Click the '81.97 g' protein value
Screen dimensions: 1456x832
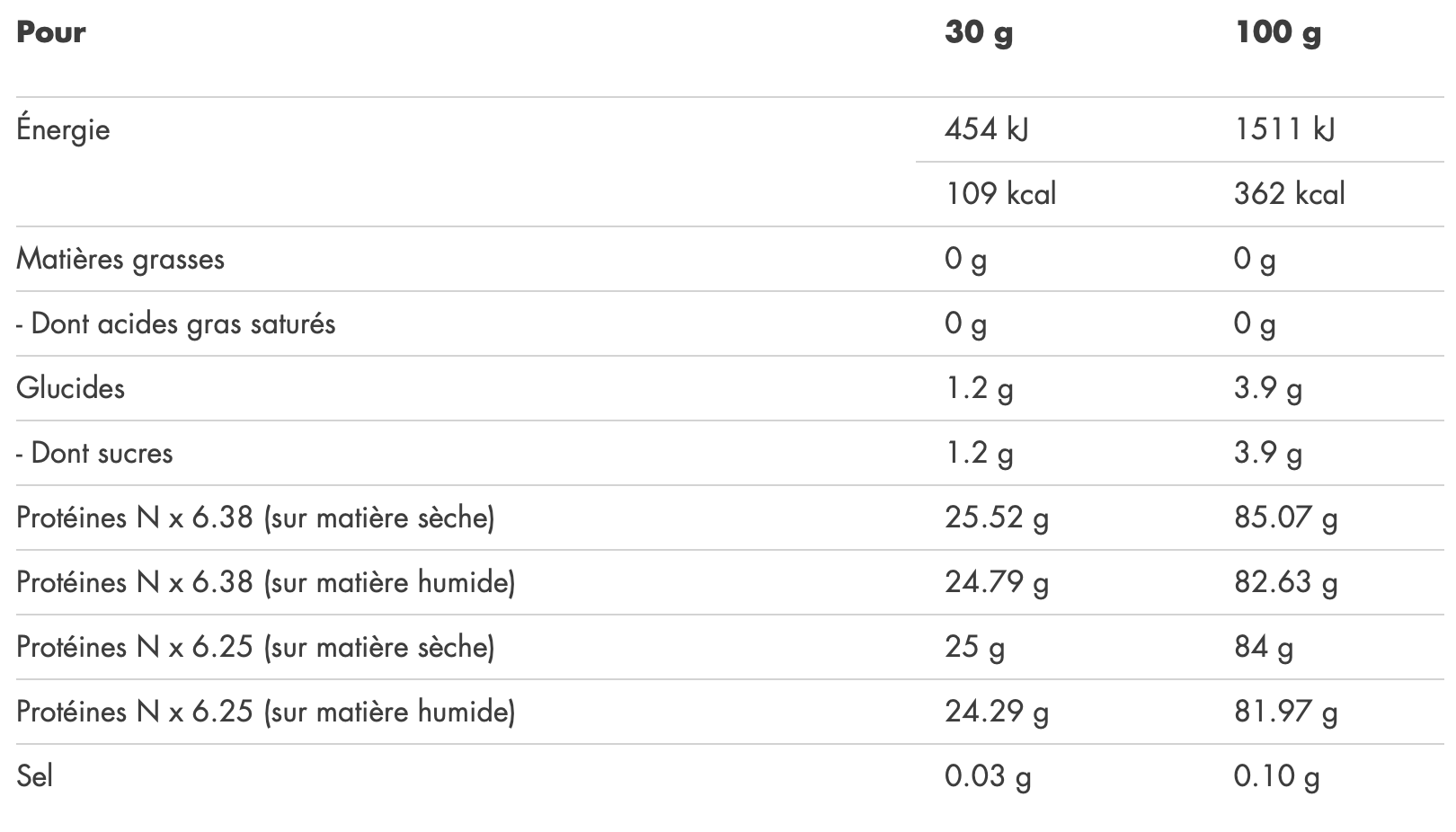[x=1285, y=712]
